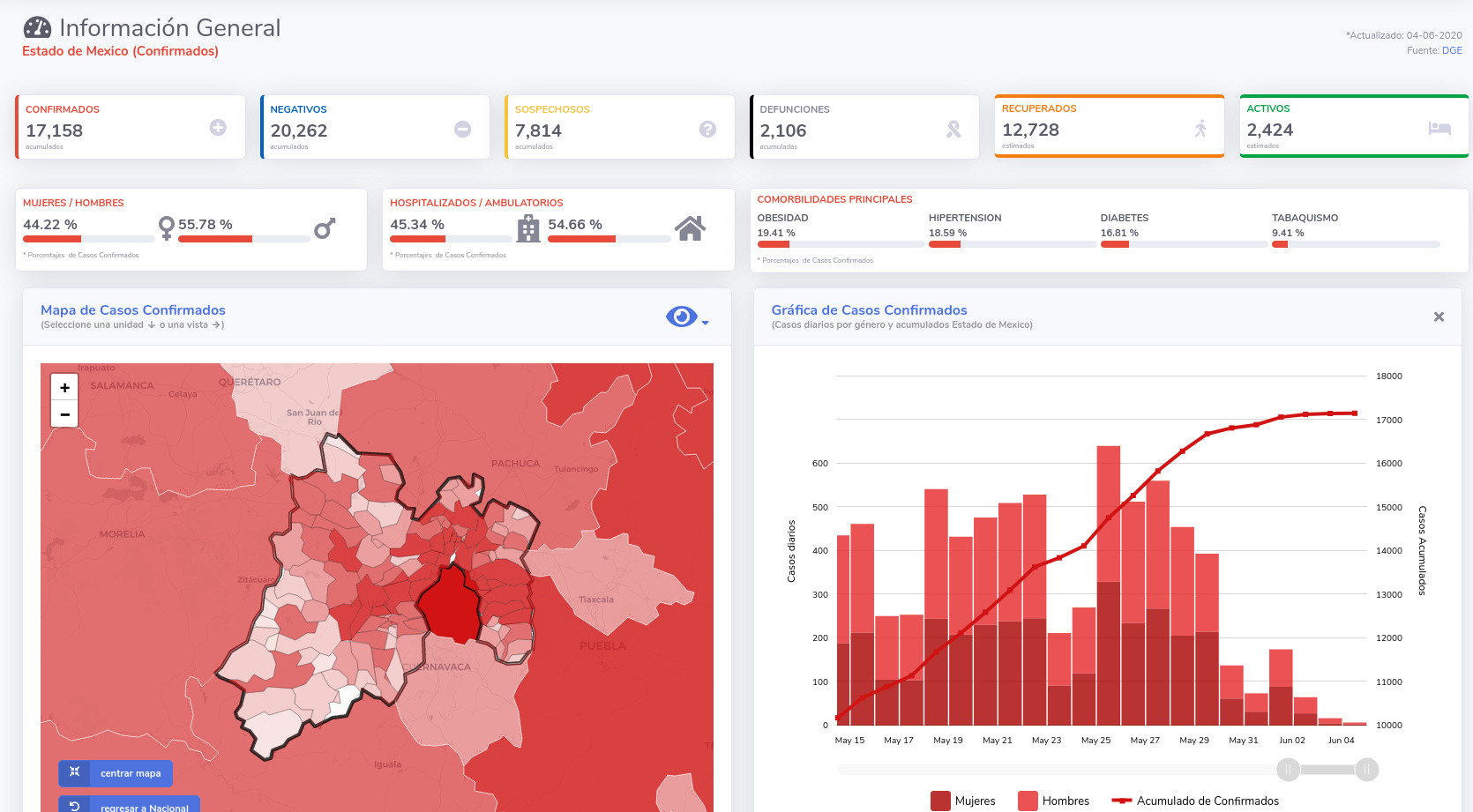This screenshot has height=812, width=1473.
Task: Click the Jun 02 bar in the chart
Action: [x=1281, y=688]
